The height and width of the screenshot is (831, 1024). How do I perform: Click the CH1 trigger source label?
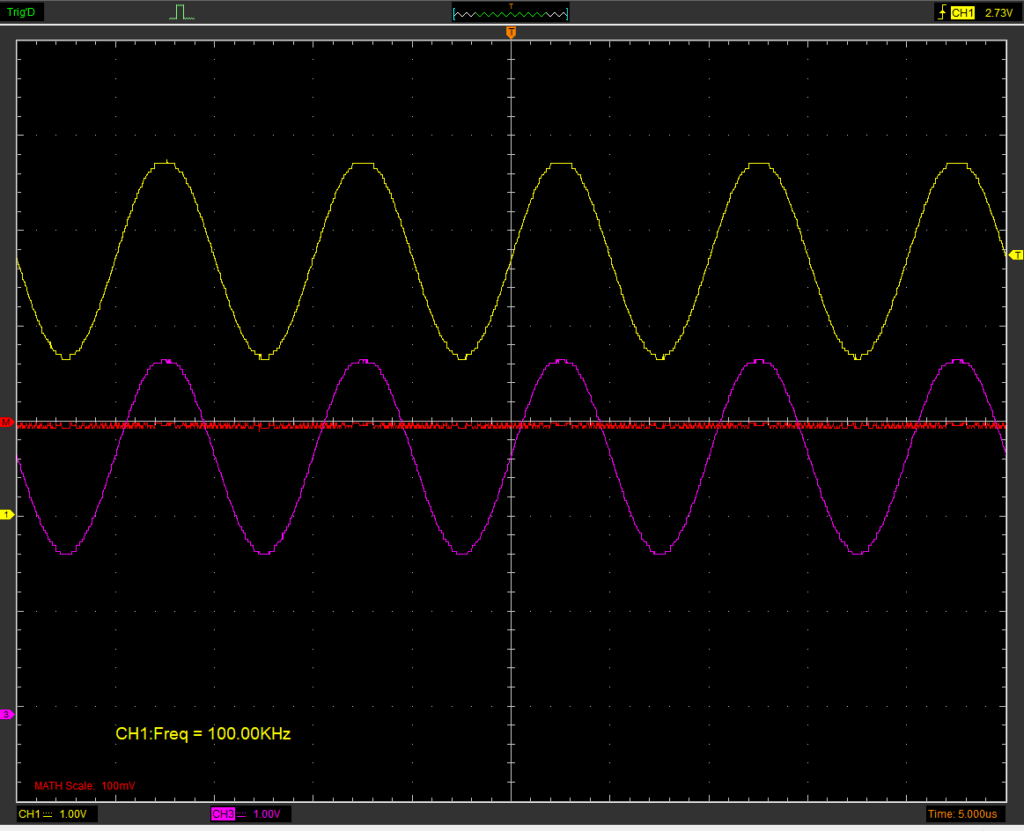coord(962,13)
